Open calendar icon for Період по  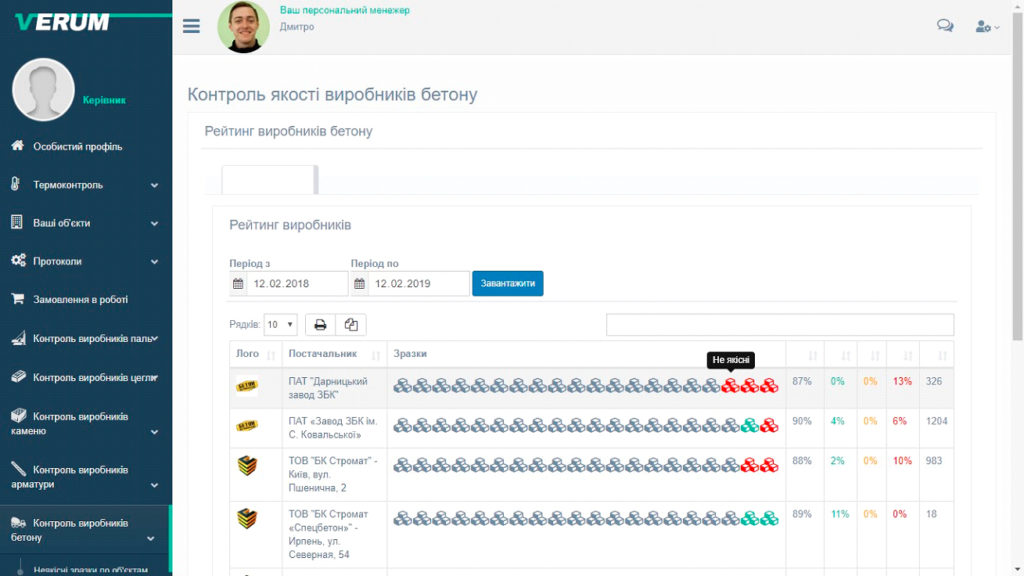359,283
